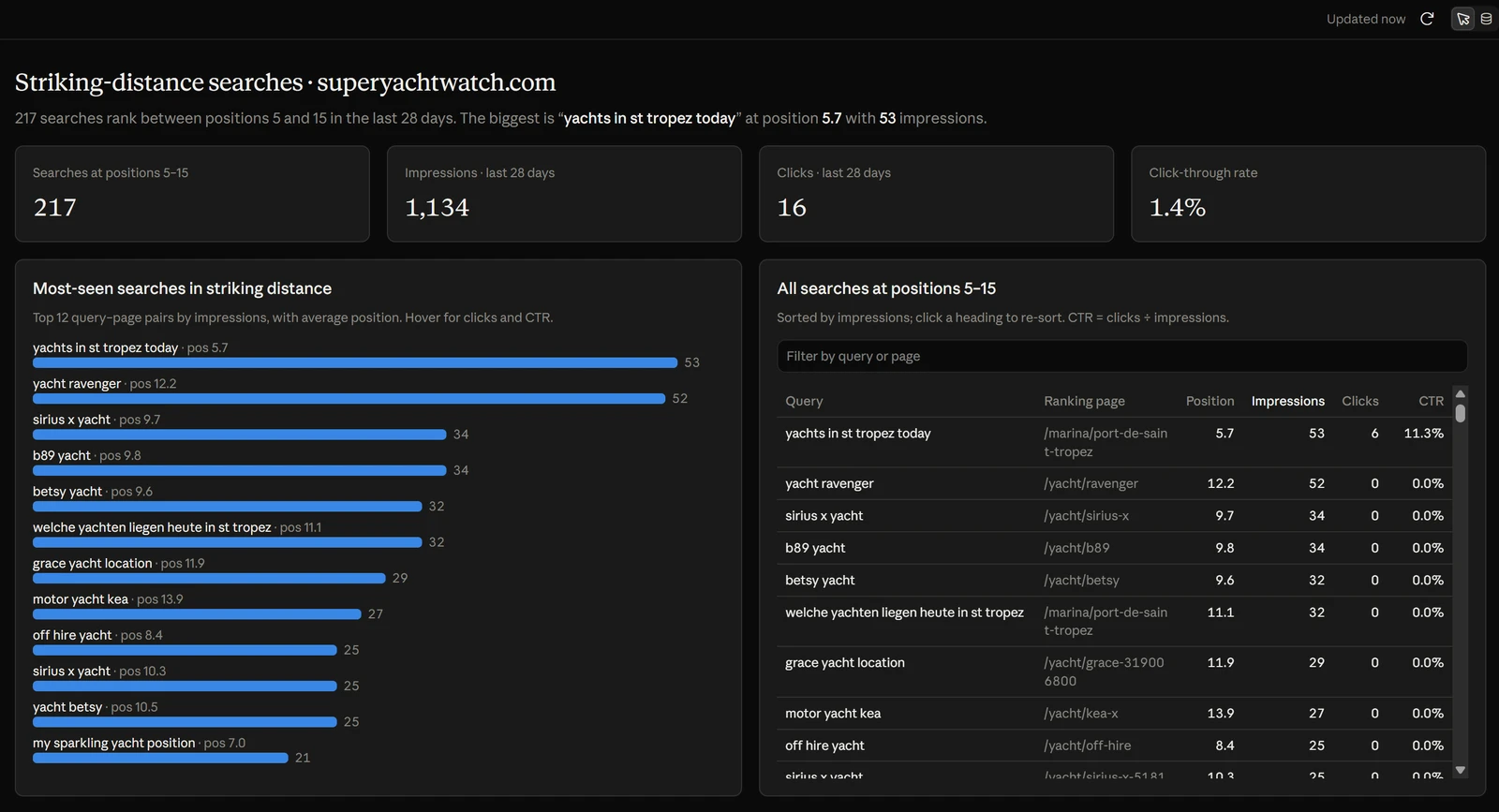The width and height of the screenshot is (1499, 812).
Task: Click the bar for my sparkling yacht position
Action: 160,759
